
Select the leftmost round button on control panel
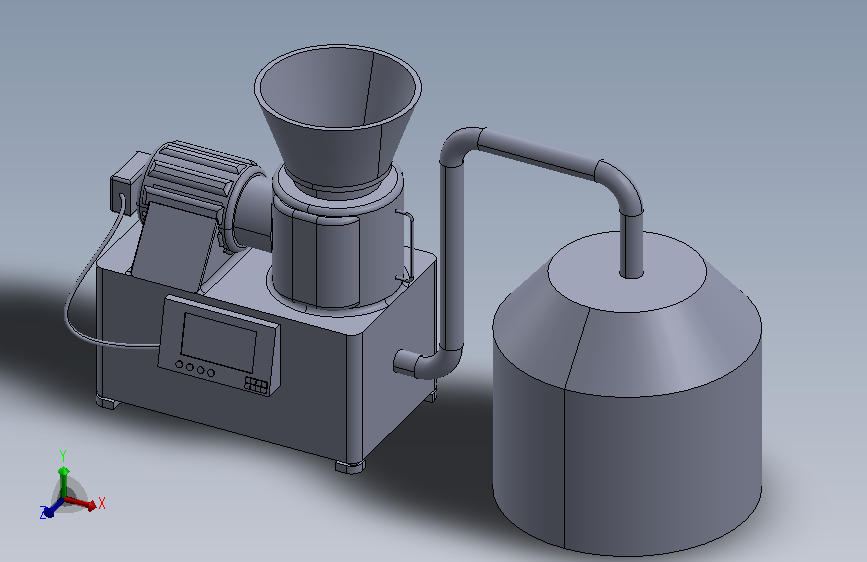[x=180, y=365]
